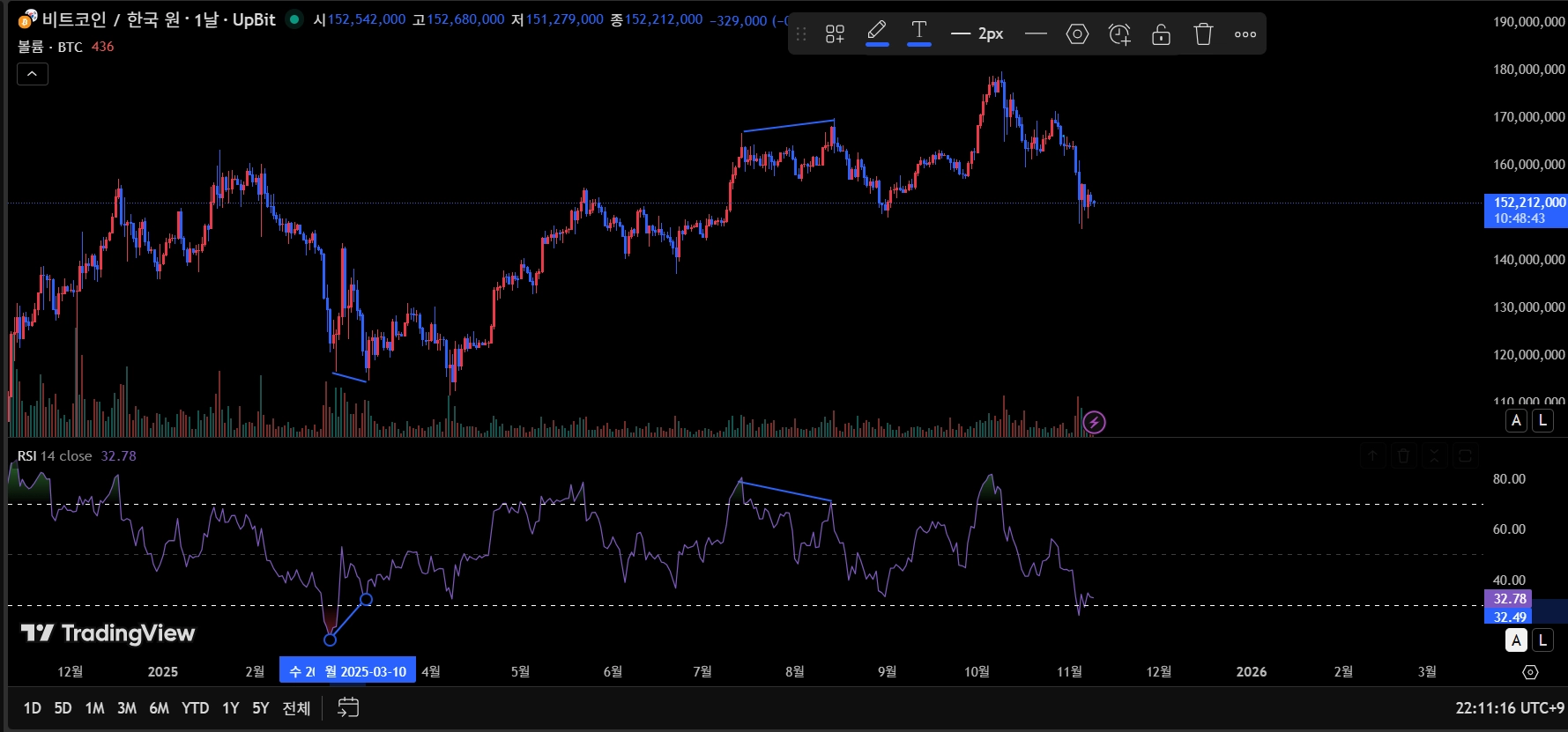This screenshot has width=1568, height=732.
Task: Grab the floating toolbar drag handle
Action: tap(801, 34)
